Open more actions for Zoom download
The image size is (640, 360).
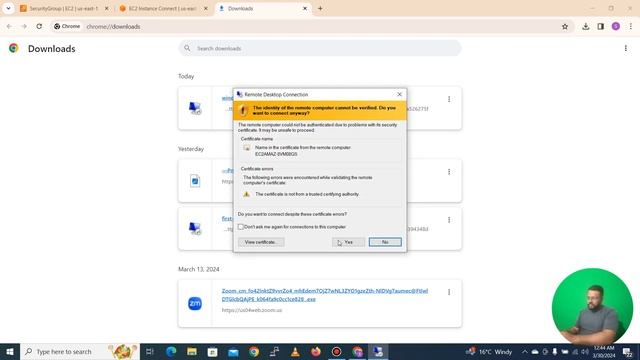coord(449,292)
